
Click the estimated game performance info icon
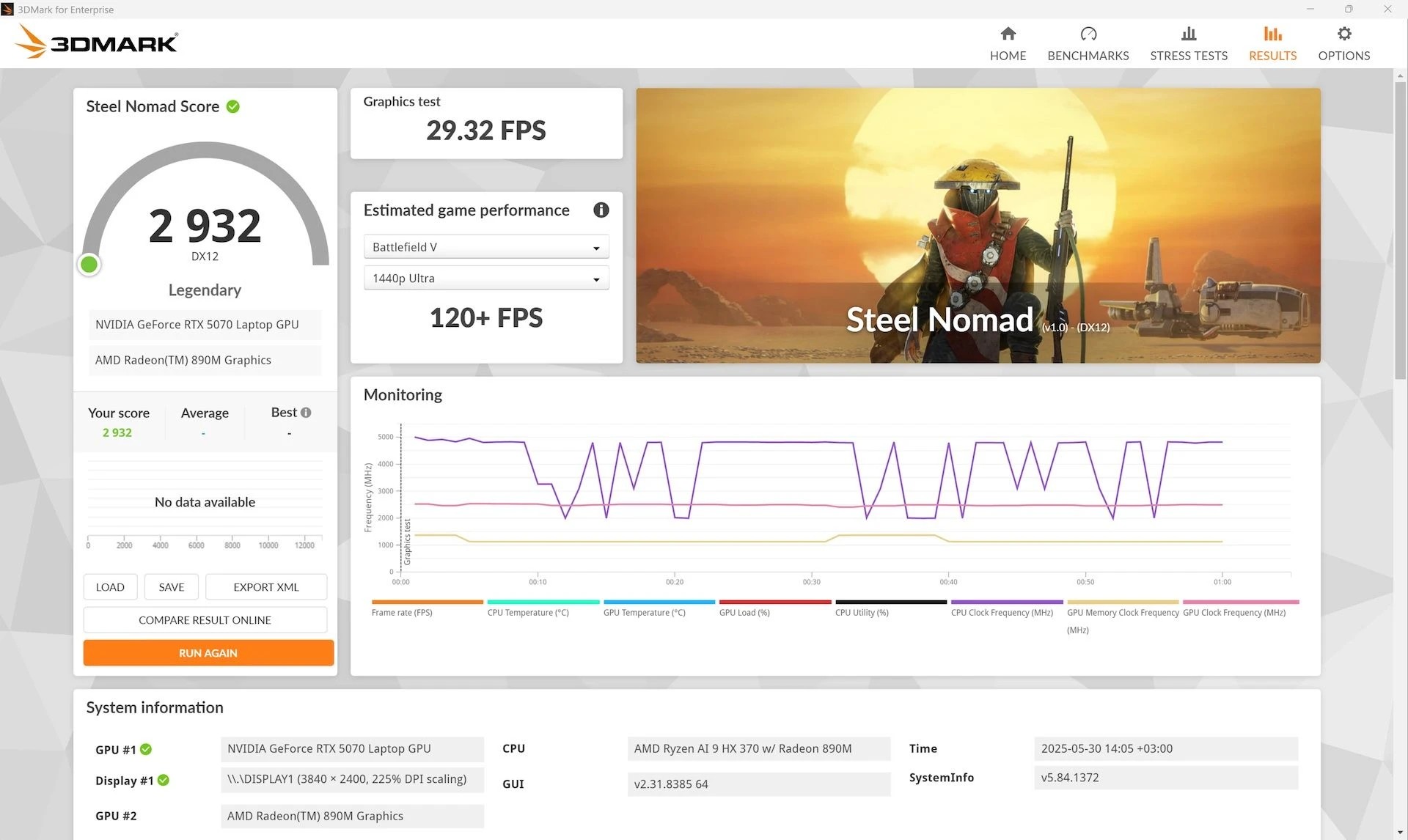point(601,210)
